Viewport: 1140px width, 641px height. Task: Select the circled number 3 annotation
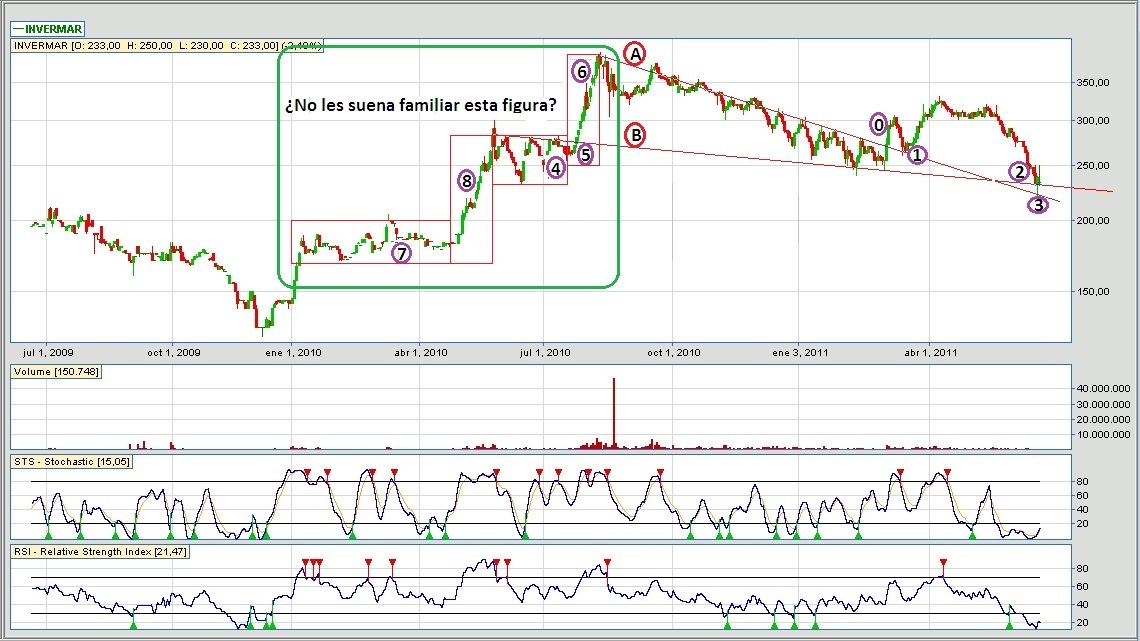point(1038,205)
